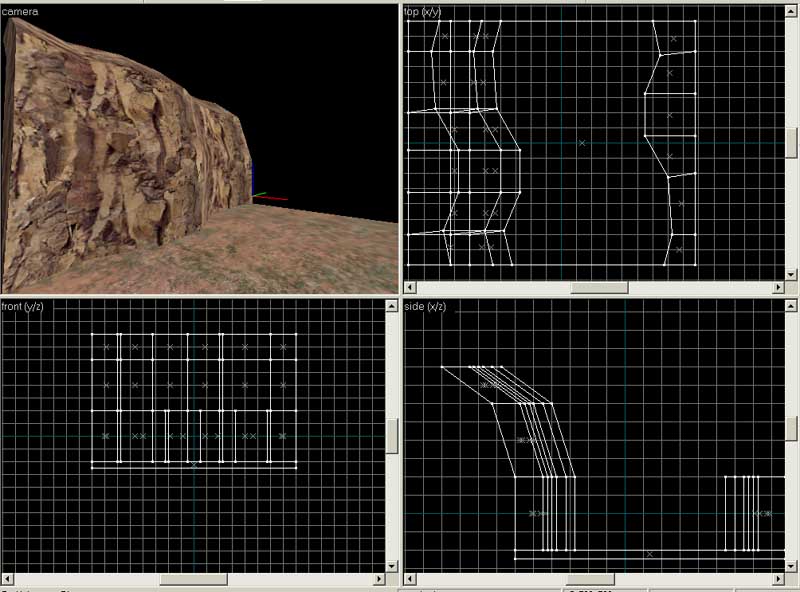800x592 pixels.
Task: Select the vertical scrollbar thumb in top (x/y) view
Action: 792,142
